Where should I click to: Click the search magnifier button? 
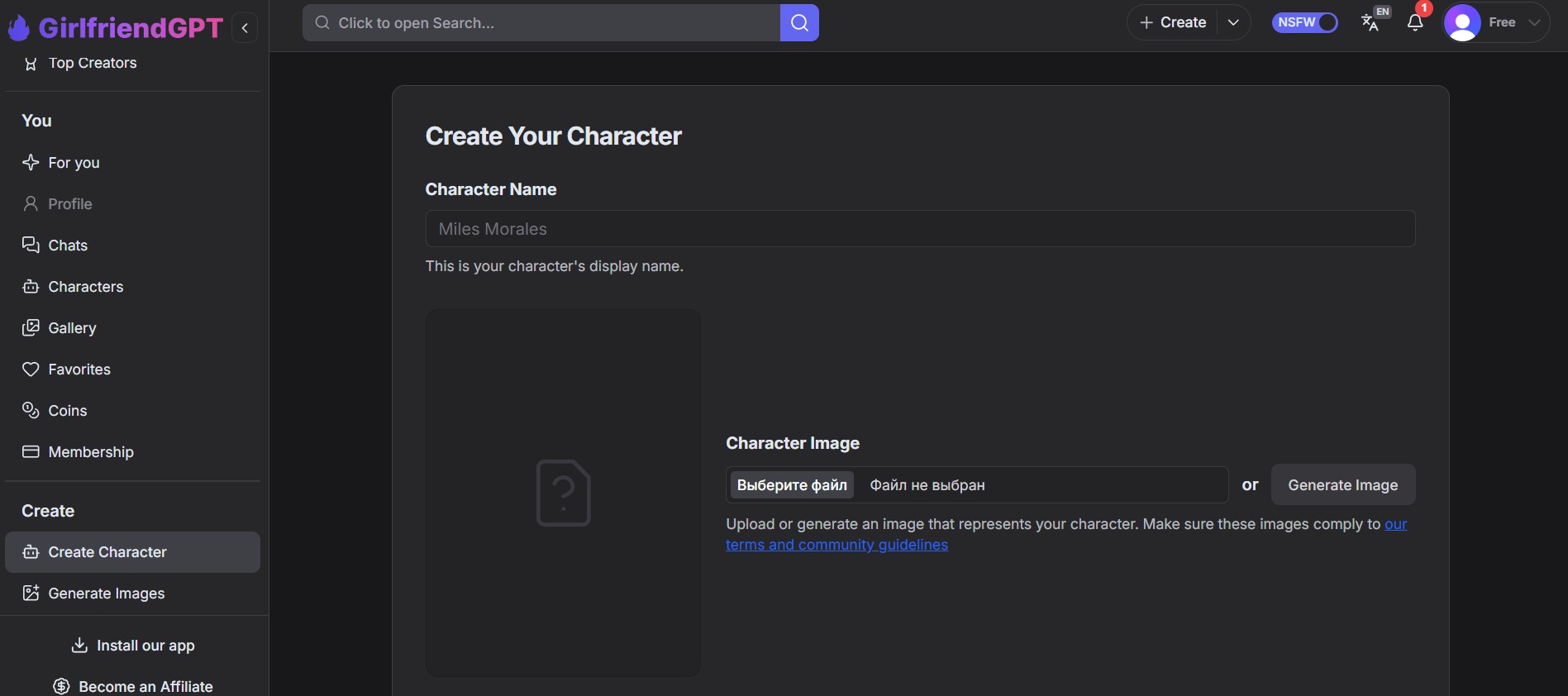[798, 23]
